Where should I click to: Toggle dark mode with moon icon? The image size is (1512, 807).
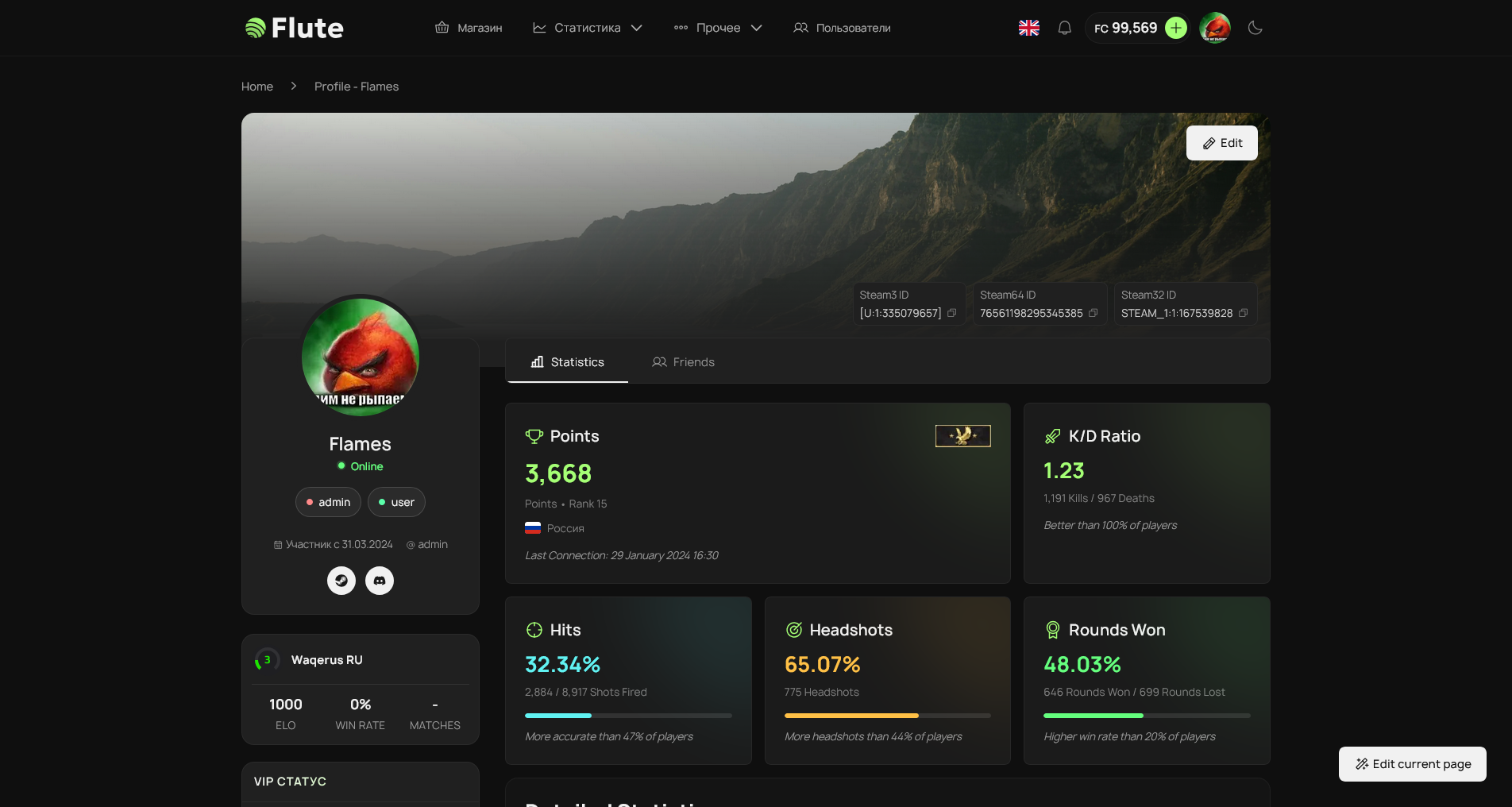(x=1255, y=28)
